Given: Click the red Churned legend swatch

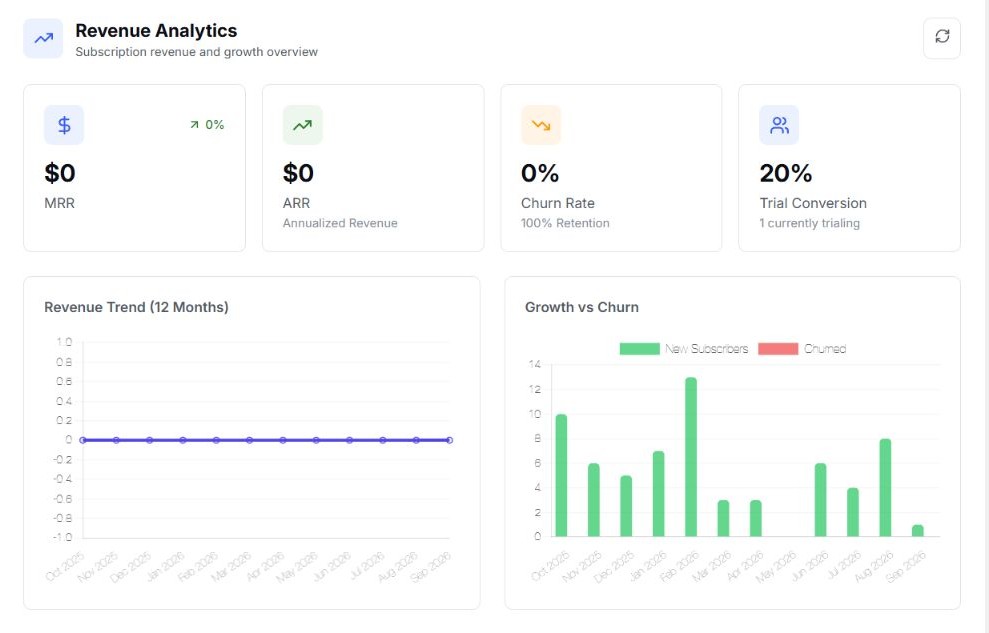Looking at the screenshot, I should (778, 349).
